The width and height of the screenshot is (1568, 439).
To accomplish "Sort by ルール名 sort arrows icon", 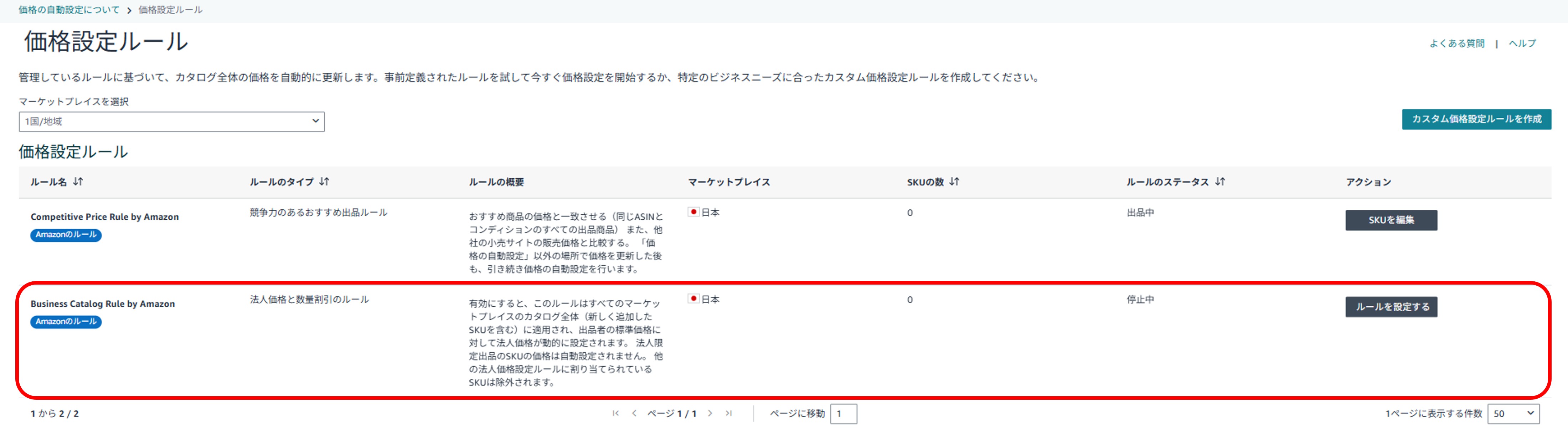I will pyautogui.click(x=78, y=182).
